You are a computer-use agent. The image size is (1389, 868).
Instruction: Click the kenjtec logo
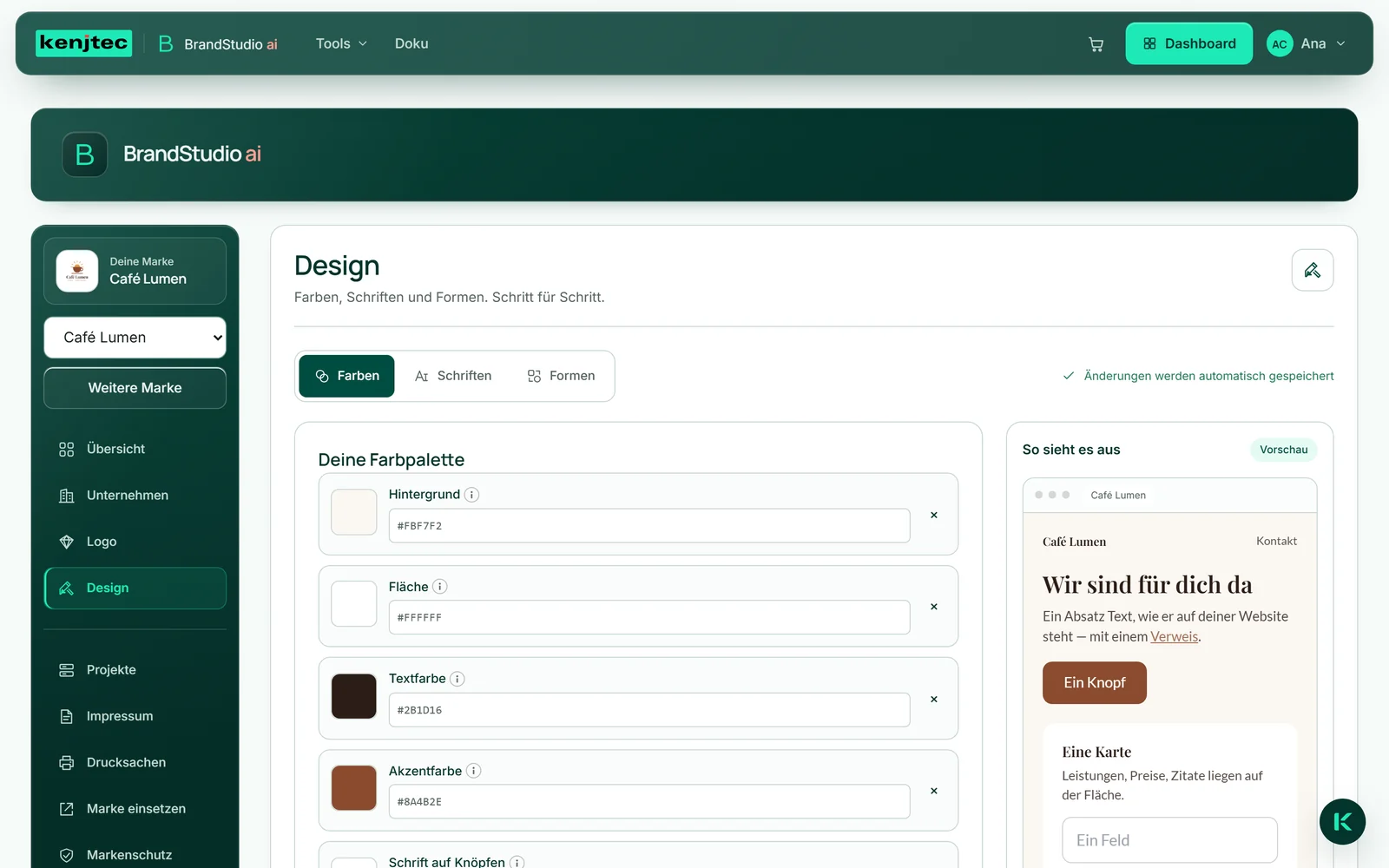pyautogui.click(x=83, y=43)
